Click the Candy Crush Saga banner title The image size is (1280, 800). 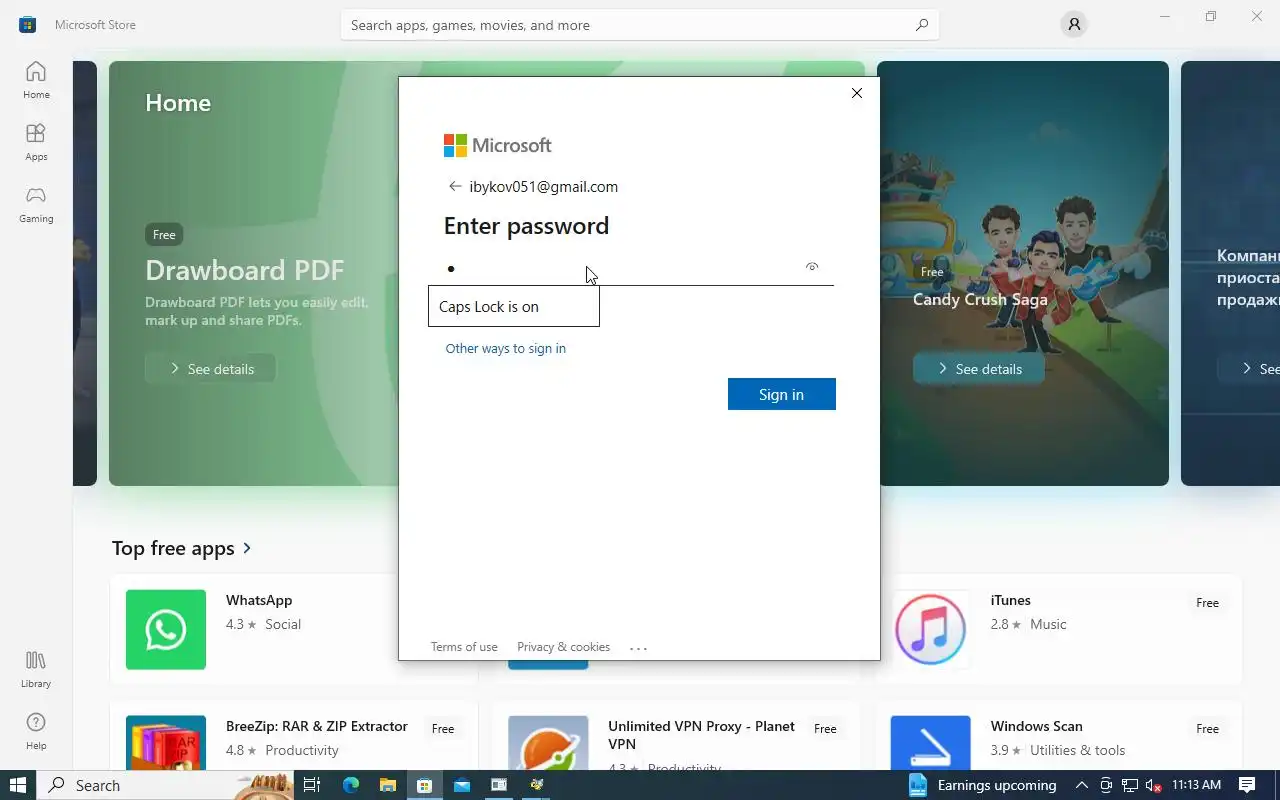click(x=980, y=299)
